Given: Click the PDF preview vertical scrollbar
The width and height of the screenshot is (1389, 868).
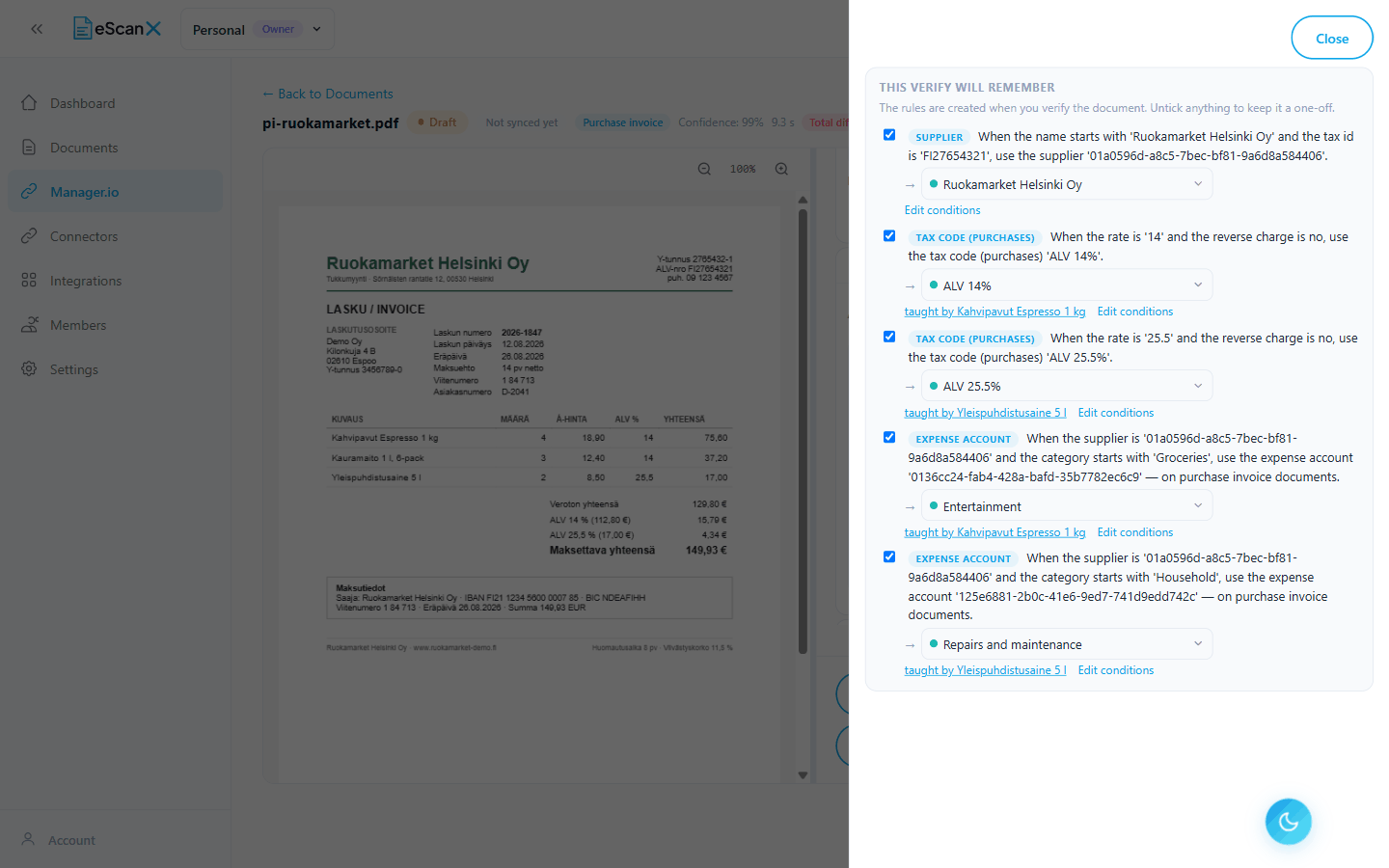Looking at the screenshot, I should 803,432.
